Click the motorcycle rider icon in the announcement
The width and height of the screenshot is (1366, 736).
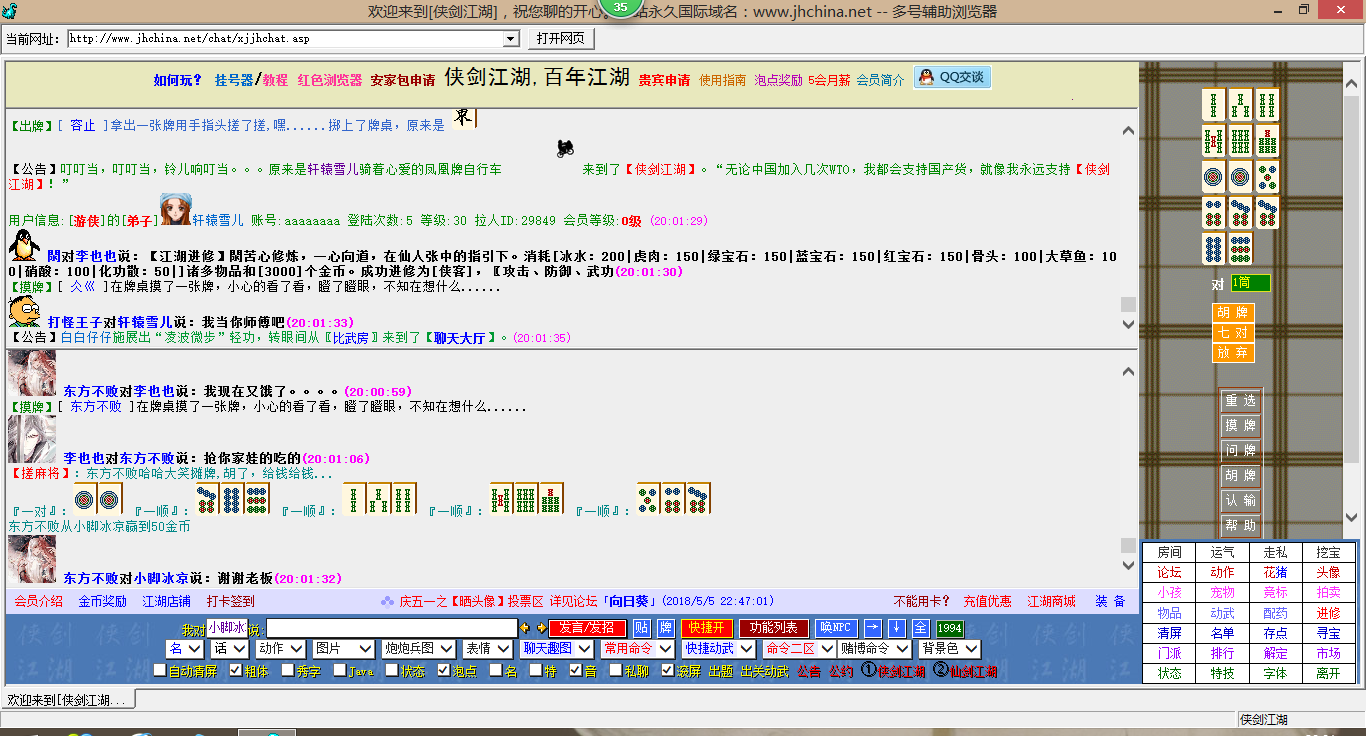(x=566, y=149)
